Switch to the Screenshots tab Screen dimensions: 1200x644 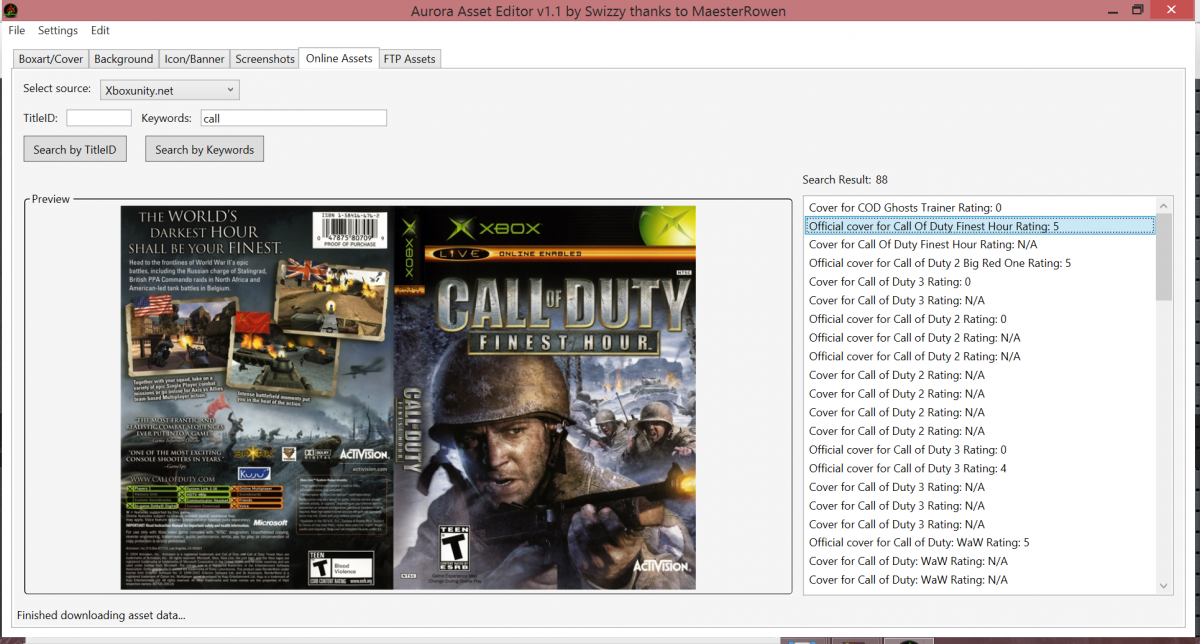point(265,59)
